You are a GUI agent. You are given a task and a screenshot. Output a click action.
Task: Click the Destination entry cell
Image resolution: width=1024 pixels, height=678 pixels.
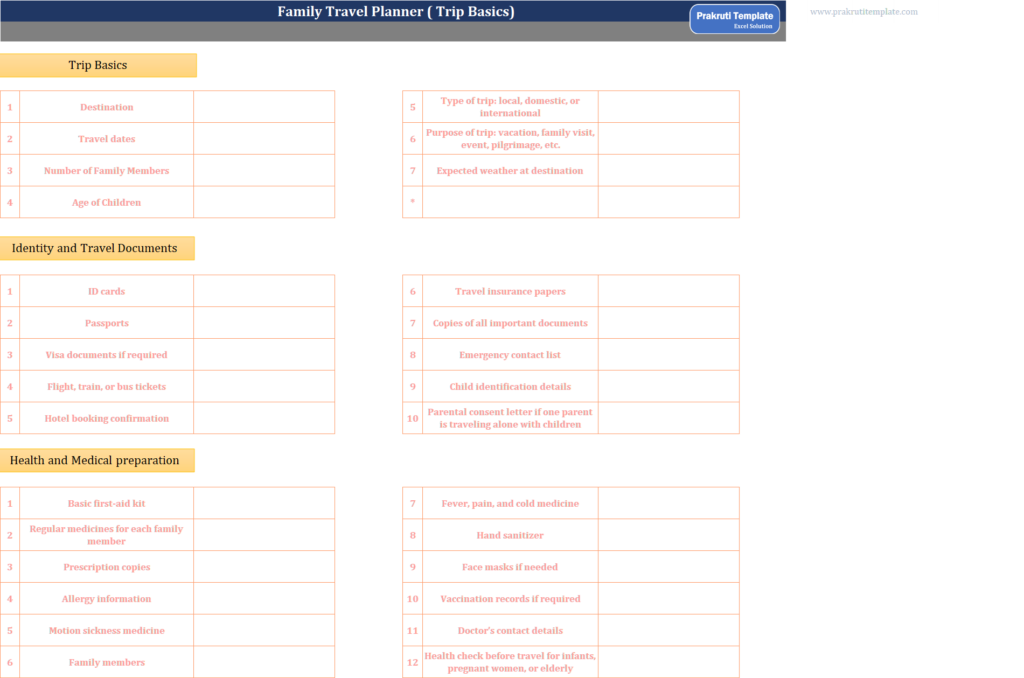click(264, 106)
